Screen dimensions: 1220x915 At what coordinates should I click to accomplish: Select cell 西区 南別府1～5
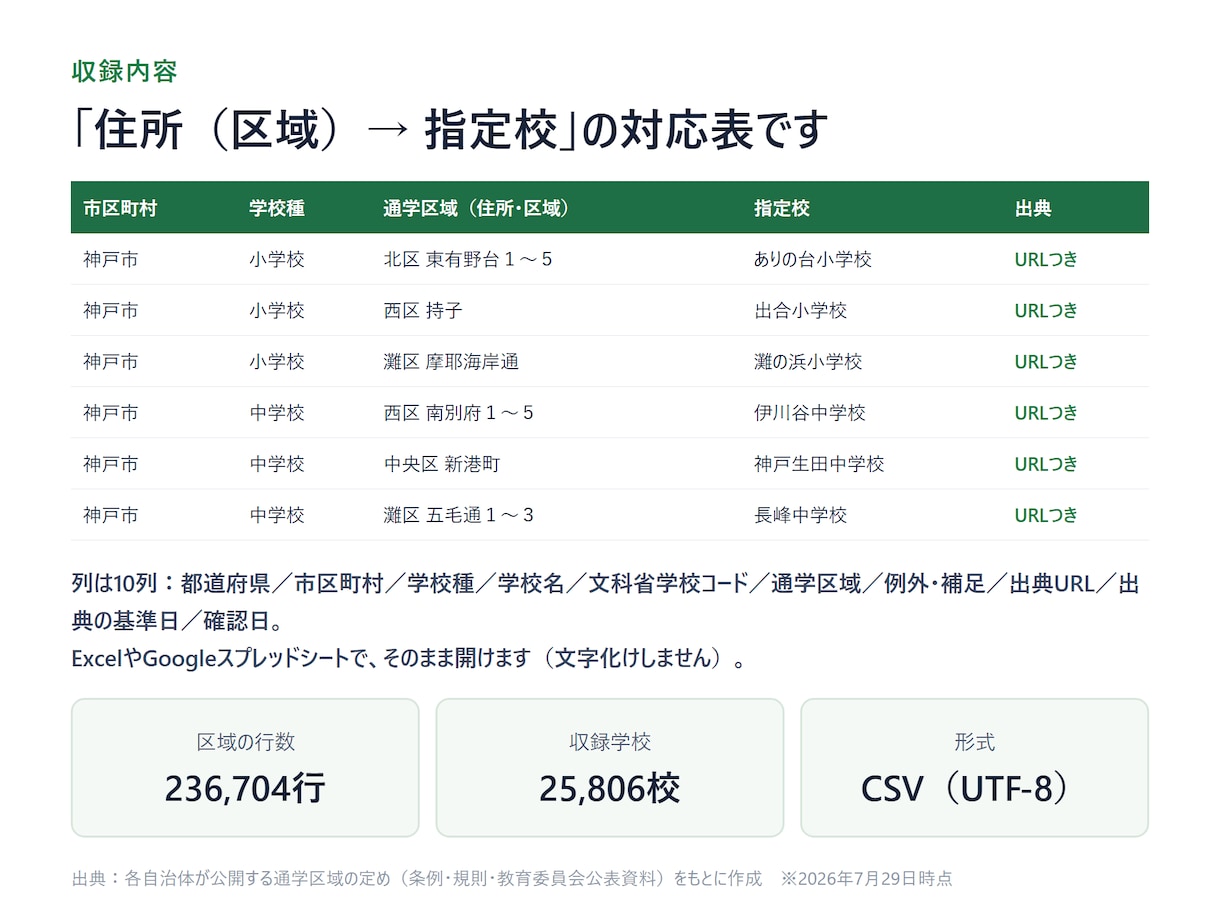(459, 412)
